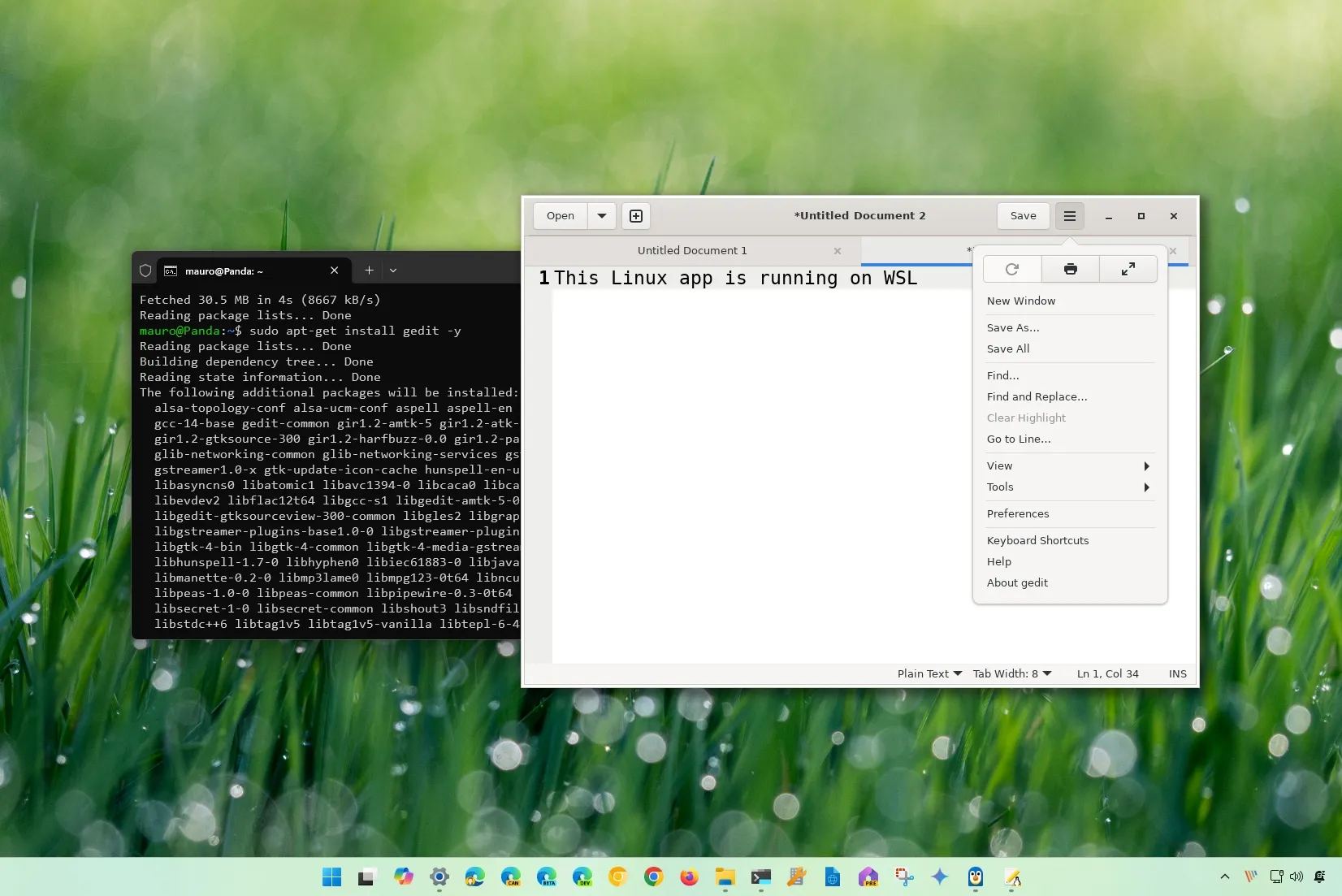Image resolution: width=1342 pixels, height=896 pixels.
Task: Click the Save button in gedit header
Action: (1023, 216)
